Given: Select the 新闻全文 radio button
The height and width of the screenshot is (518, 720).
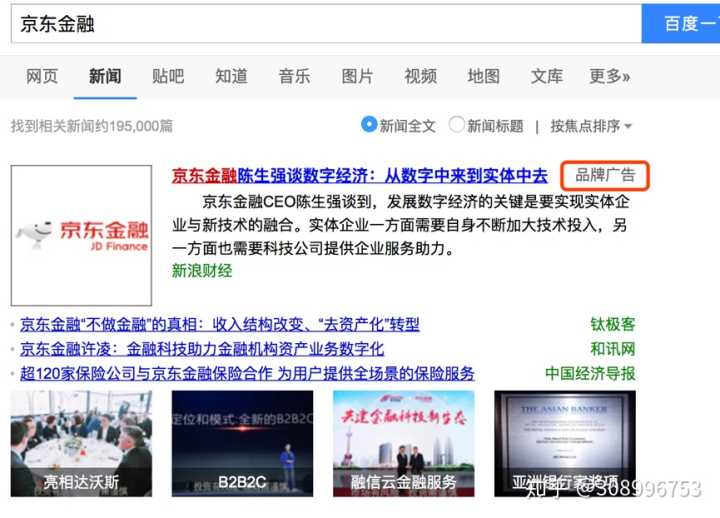Looking at the screenshot, I should click(369, 124).
